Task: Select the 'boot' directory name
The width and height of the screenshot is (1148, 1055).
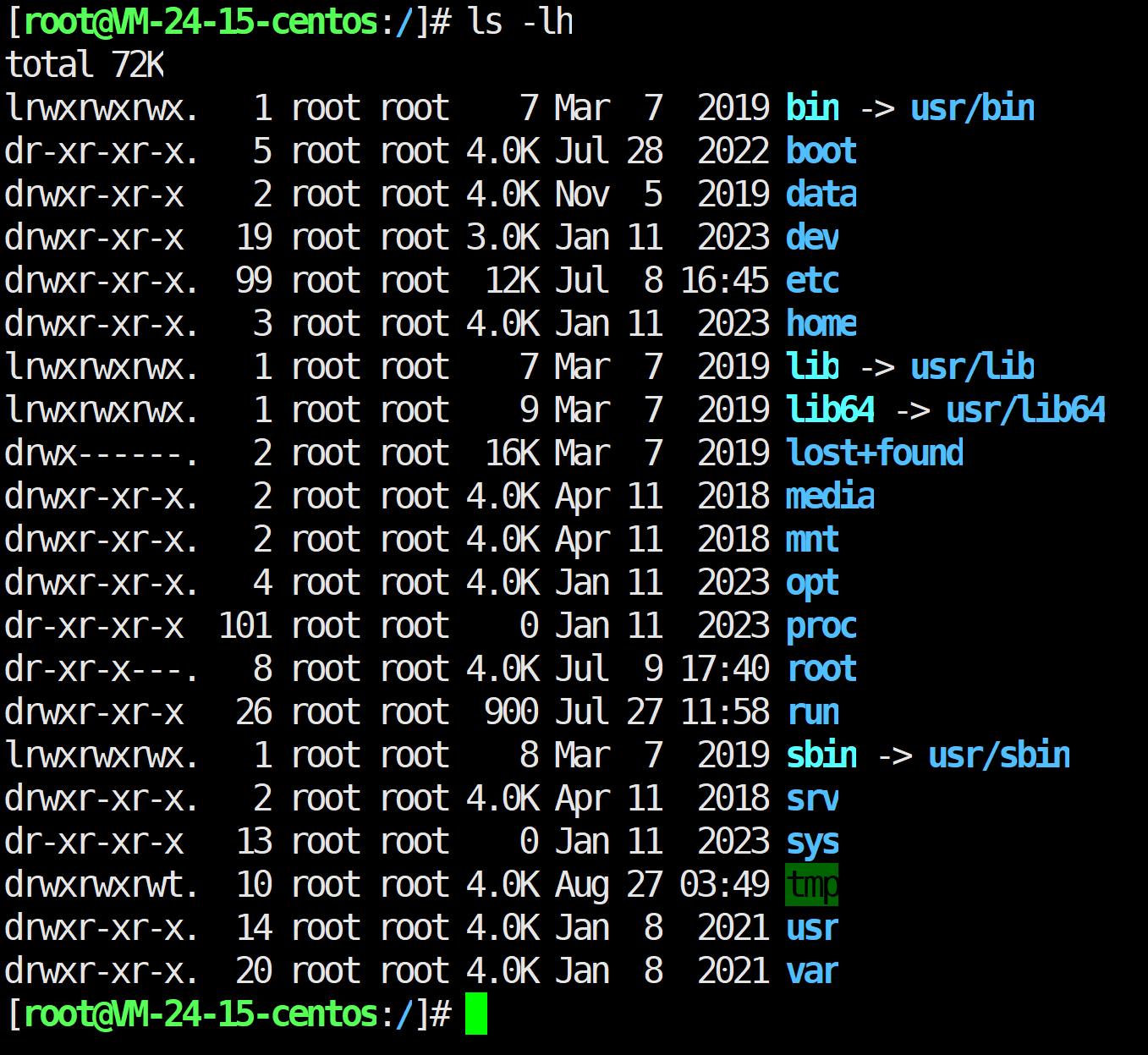Action: pyautogui.click(x=821, y=151)
